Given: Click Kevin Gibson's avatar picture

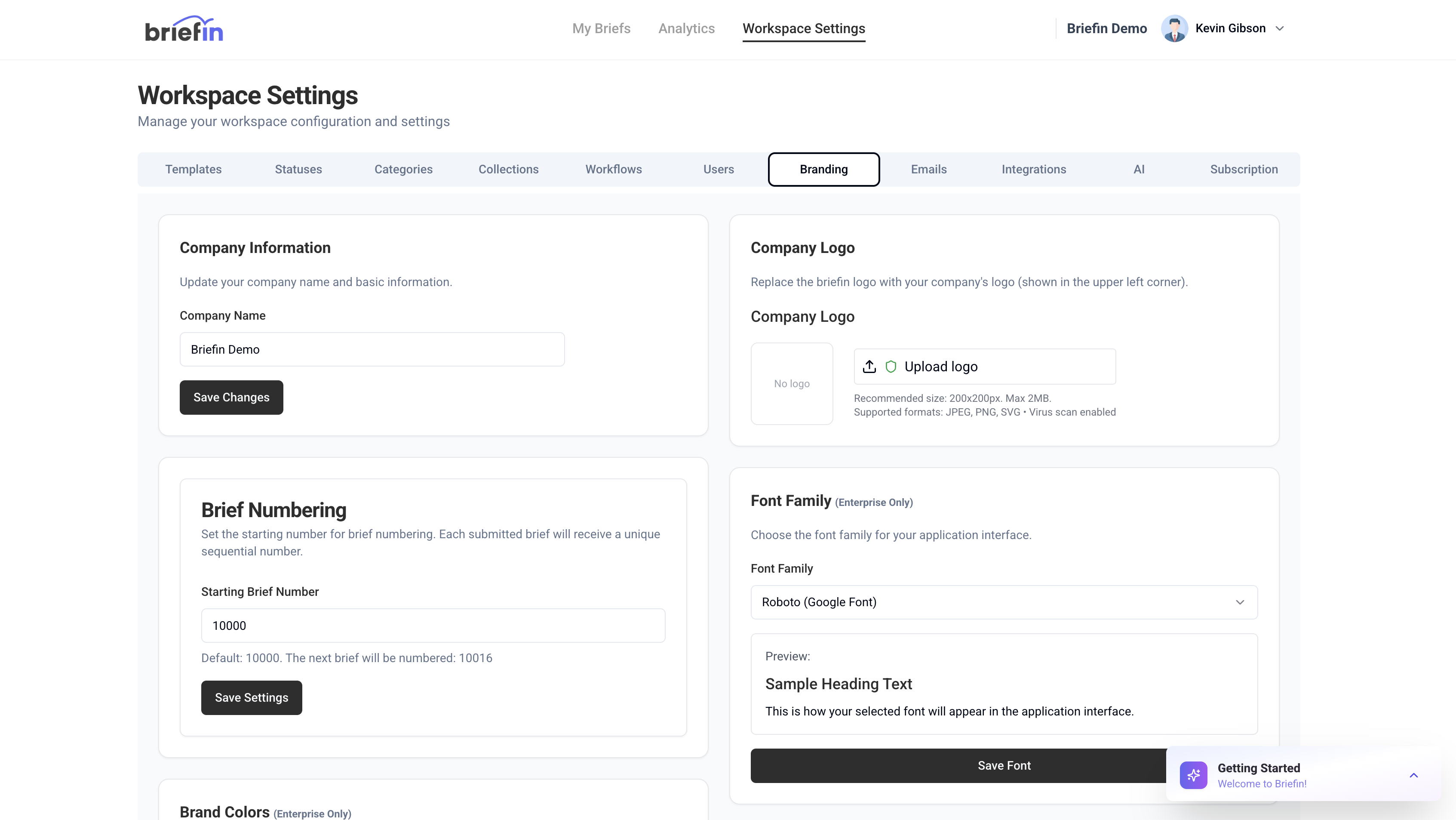Looking at the screenshot, I should click(x=1174, y=28).
